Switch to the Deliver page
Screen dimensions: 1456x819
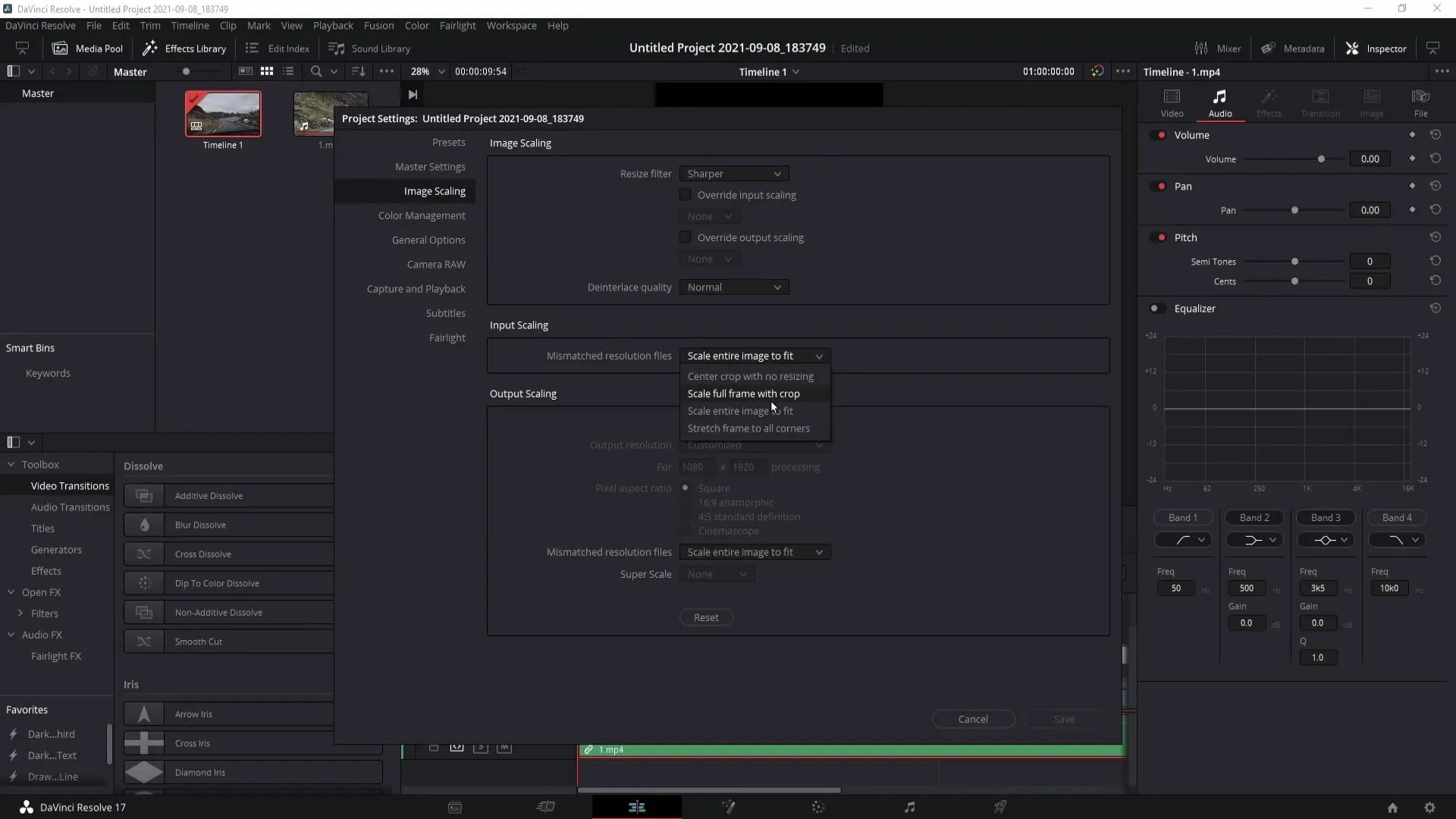1000,807
